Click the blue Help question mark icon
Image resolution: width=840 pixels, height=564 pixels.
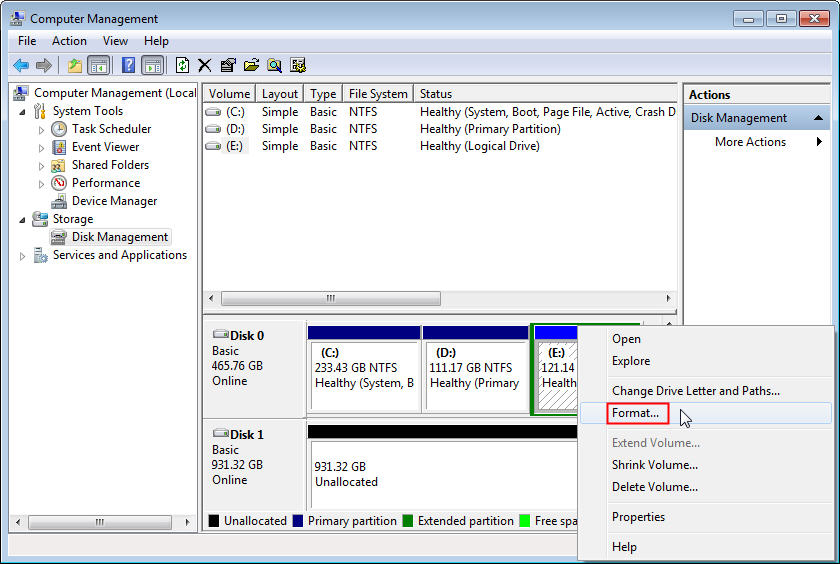(128, 65)
